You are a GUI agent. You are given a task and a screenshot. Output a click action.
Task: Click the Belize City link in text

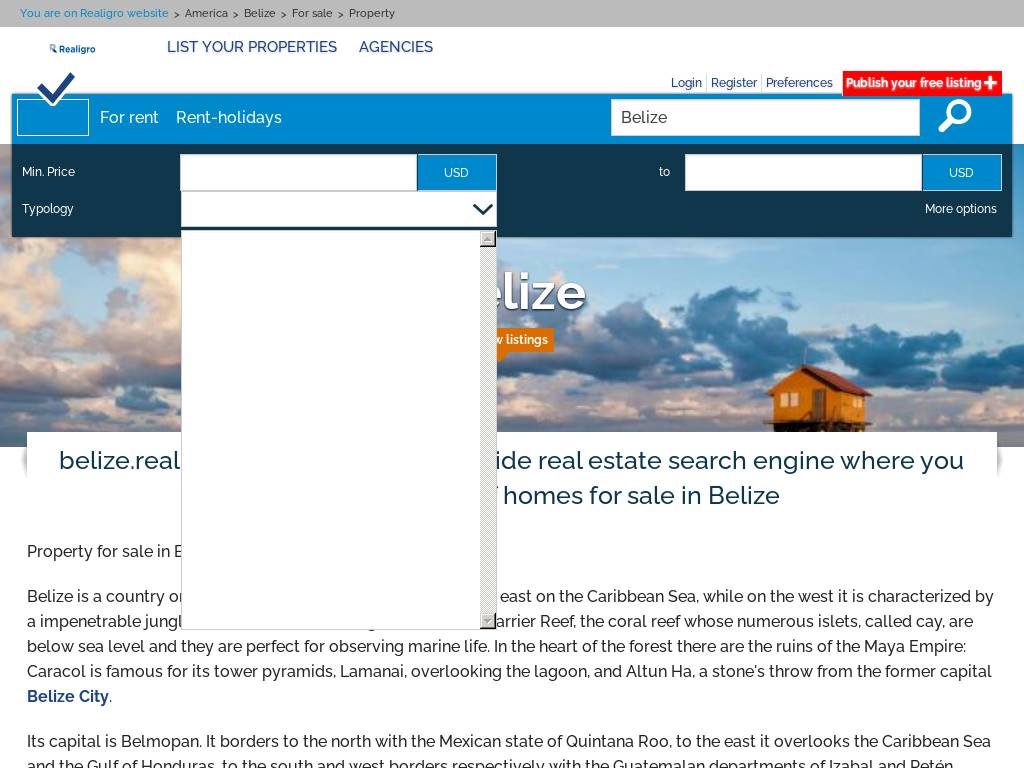68,696
